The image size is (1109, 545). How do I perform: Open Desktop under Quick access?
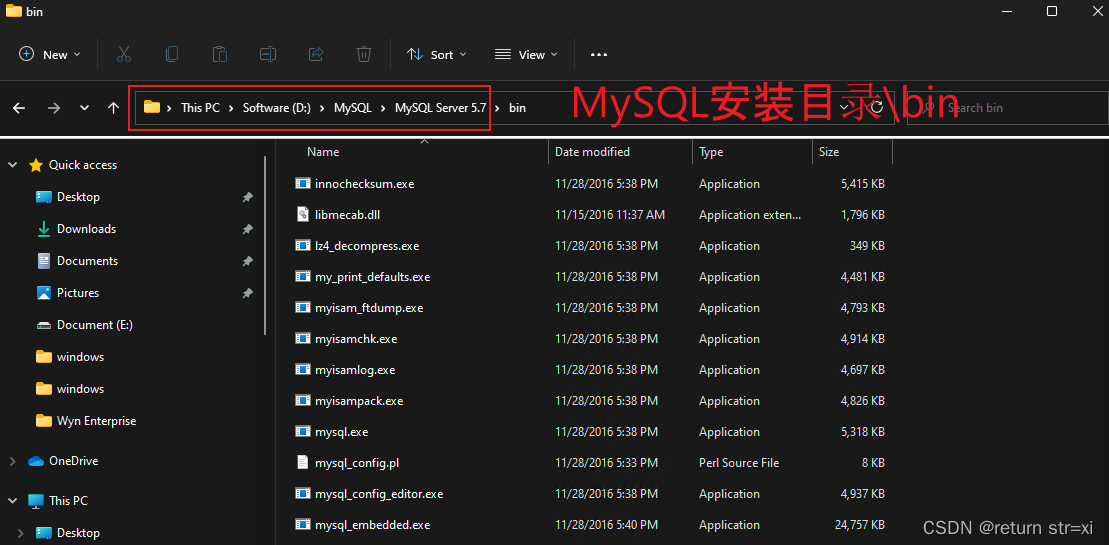coord(78,197)
